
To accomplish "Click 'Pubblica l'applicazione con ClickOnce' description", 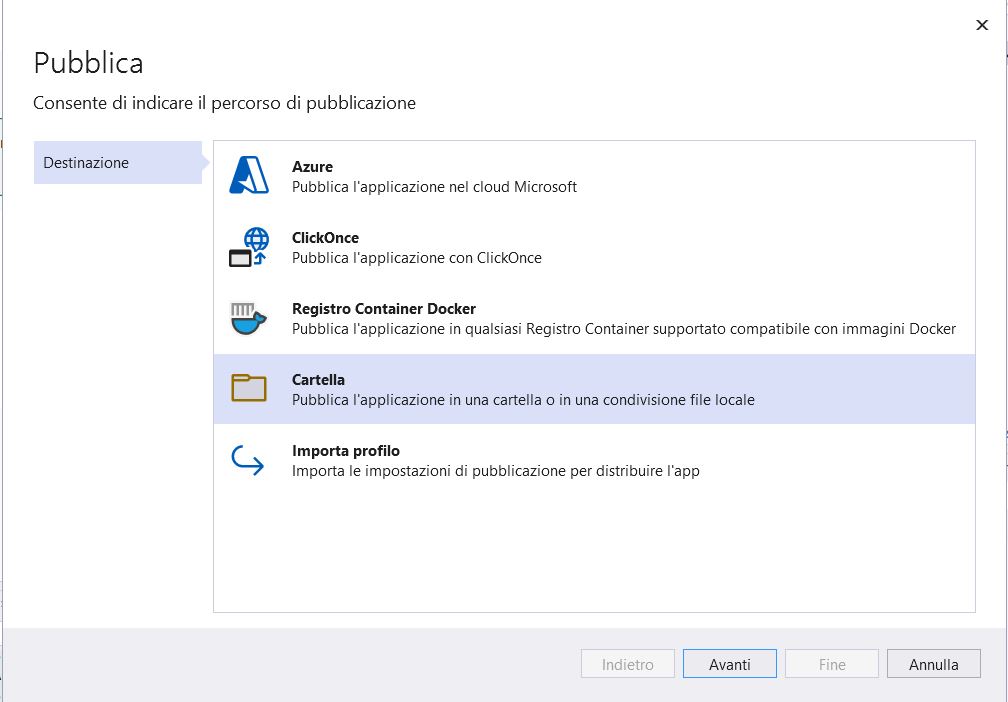I will coord(417,258).
